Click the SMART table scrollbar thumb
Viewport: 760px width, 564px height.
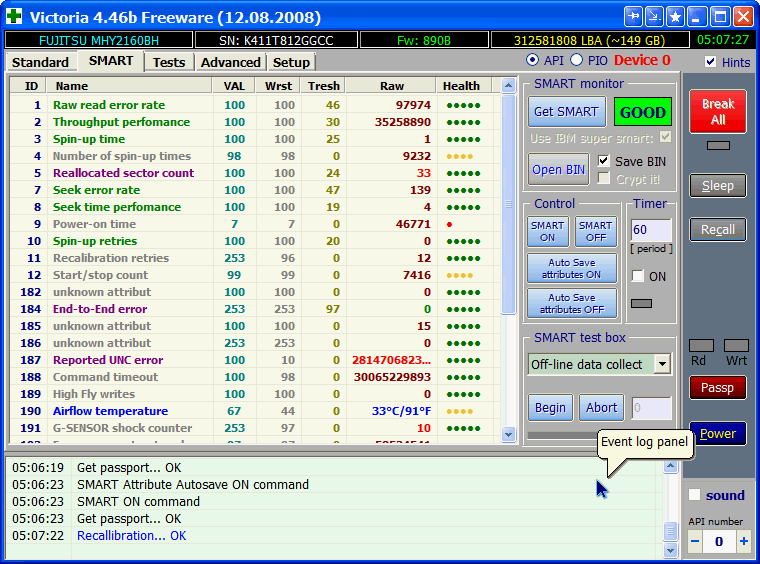508,204
